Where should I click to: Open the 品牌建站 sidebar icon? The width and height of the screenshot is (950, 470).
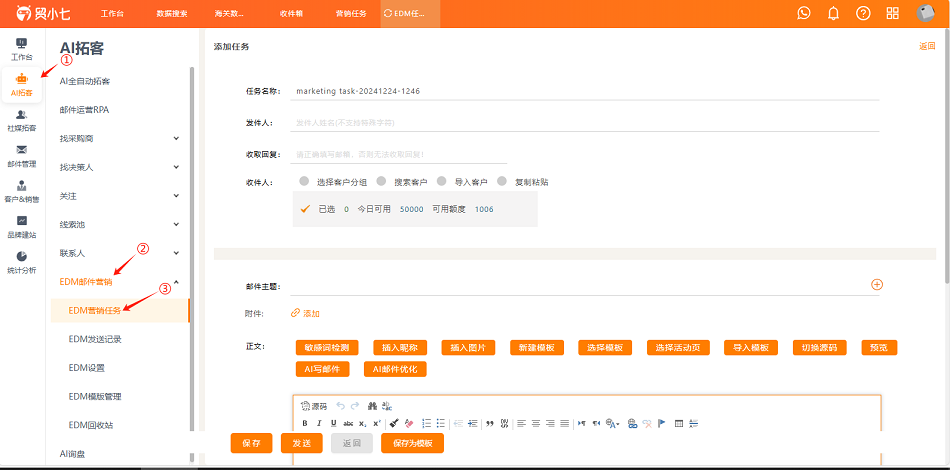(x=21, y=227)
